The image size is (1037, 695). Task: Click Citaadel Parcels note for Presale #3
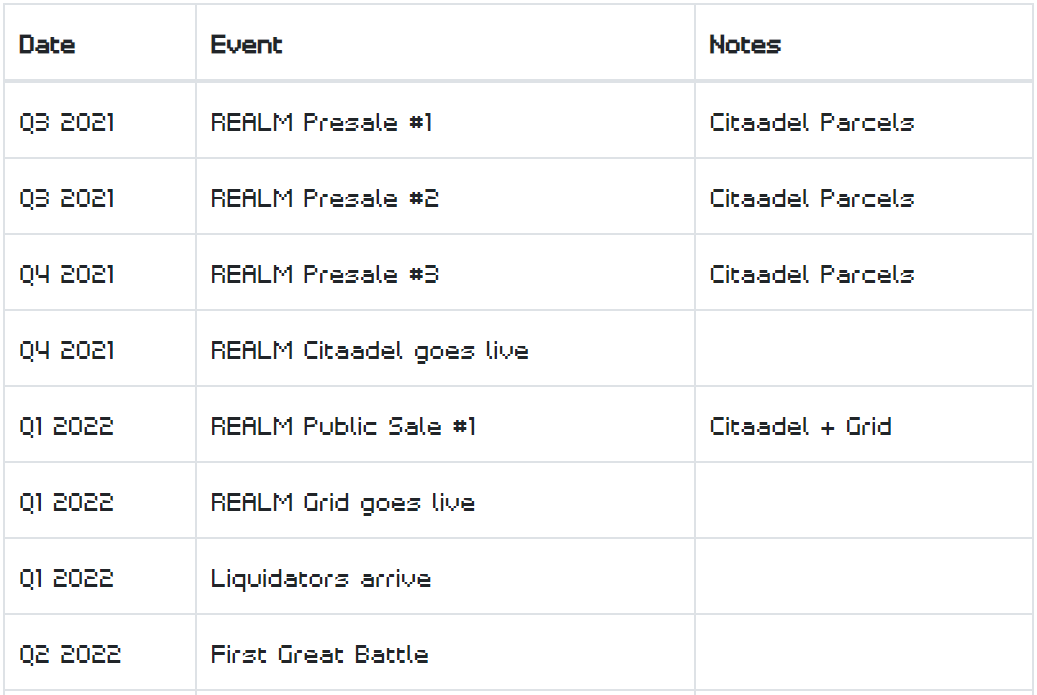pos(811,274)
